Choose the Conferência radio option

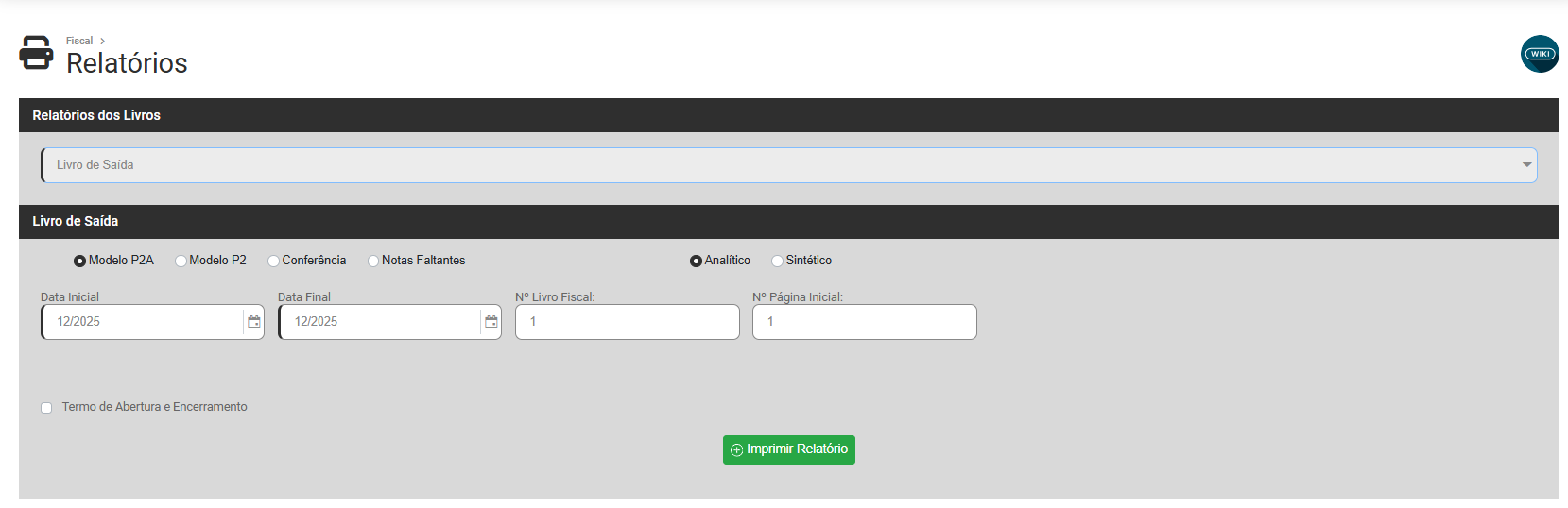tap(273, 261)
